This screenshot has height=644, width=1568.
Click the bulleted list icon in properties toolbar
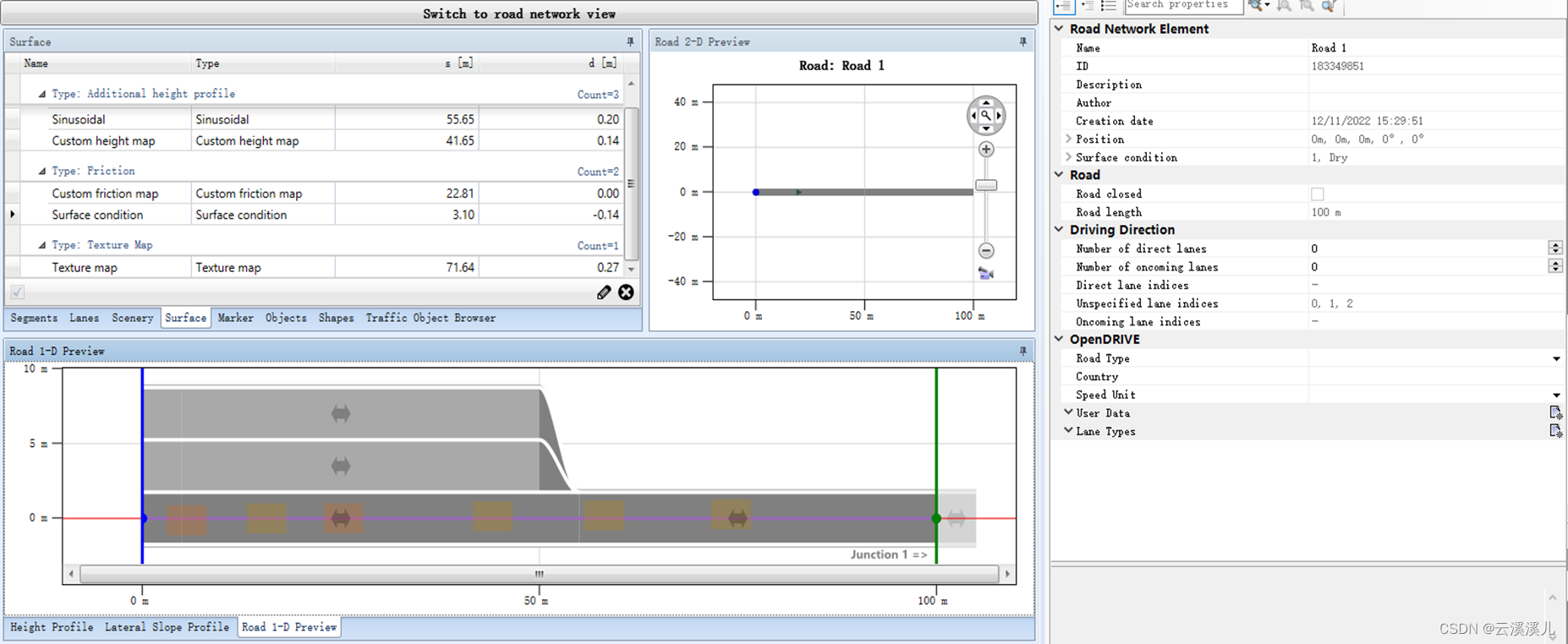point(1109,6)
